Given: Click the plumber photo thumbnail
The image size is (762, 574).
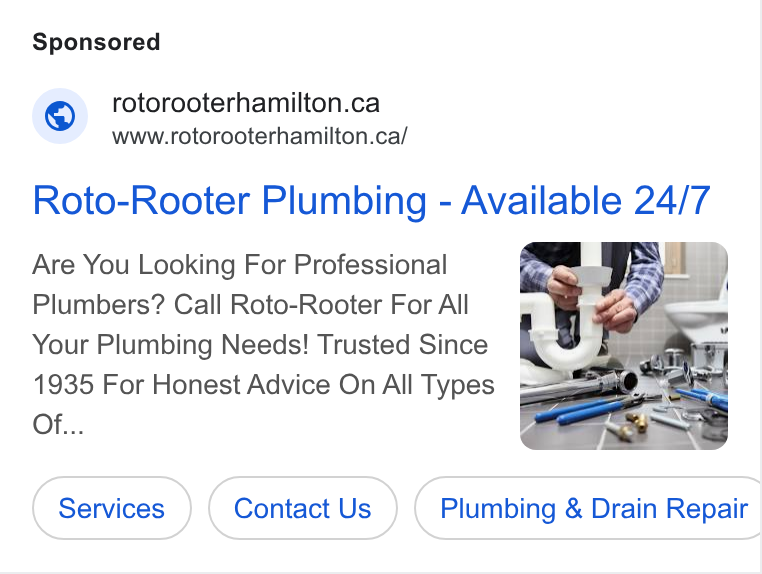Looking at the screenshot, I should 623,346.
